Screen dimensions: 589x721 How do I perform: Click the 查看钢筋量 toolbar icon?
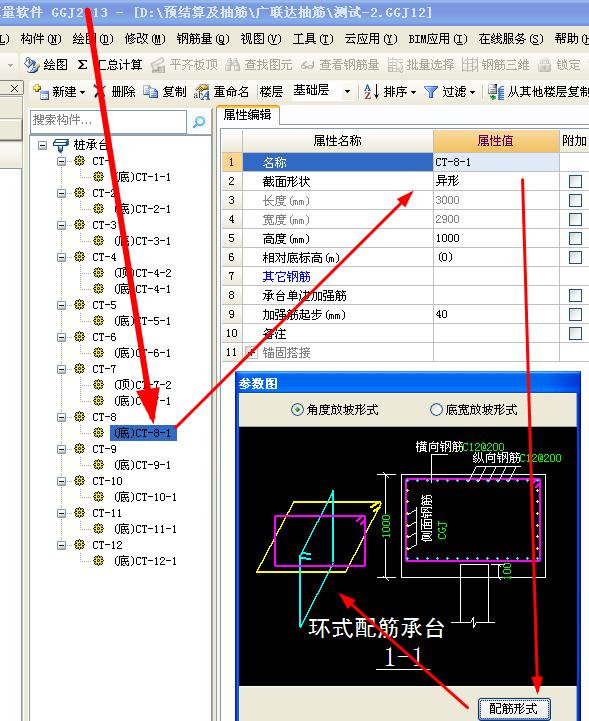307,65
